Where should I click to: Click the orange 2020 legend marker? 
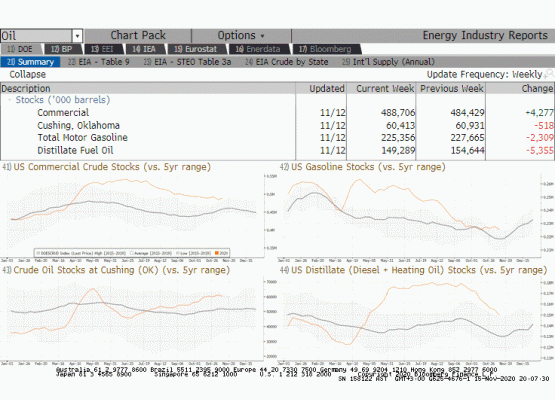pyautogui.click(x=217, y=253)
